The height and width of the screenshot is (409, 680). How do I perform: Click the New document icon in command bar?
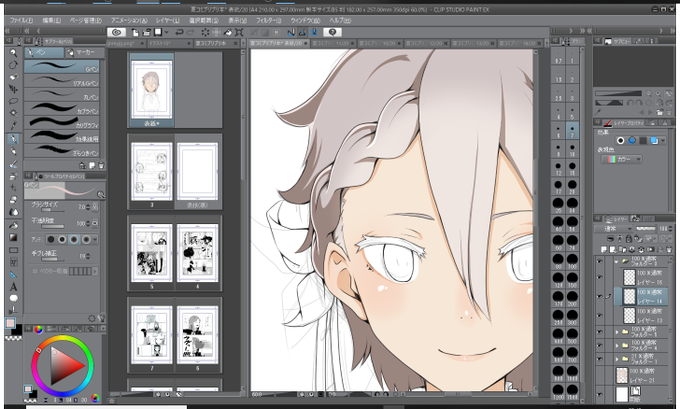135,33
